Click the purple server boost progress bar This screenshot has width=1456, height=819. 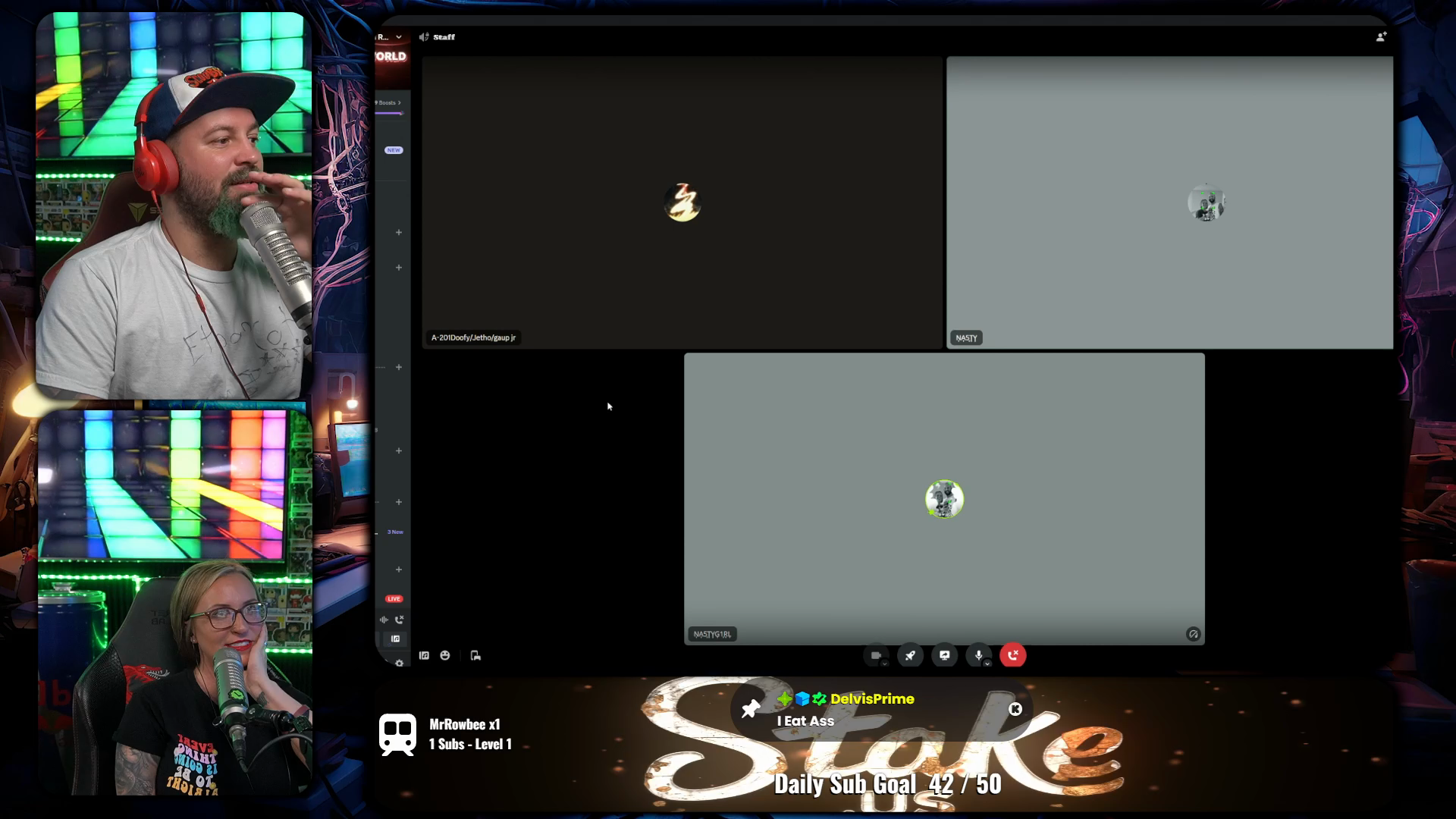[x=389, y=114]
